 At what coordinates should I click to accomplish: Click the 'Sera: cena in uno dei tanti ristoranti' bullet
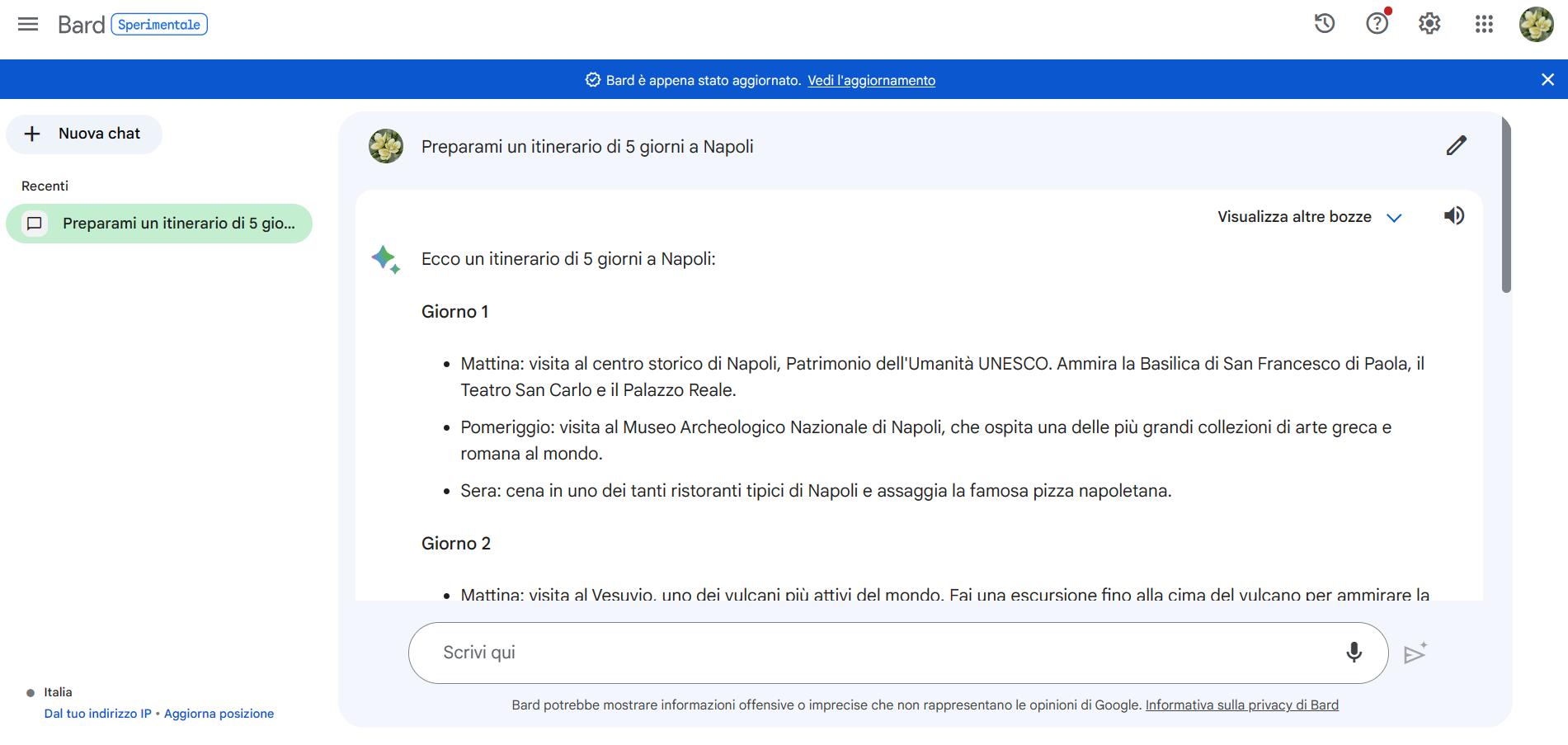816,491
